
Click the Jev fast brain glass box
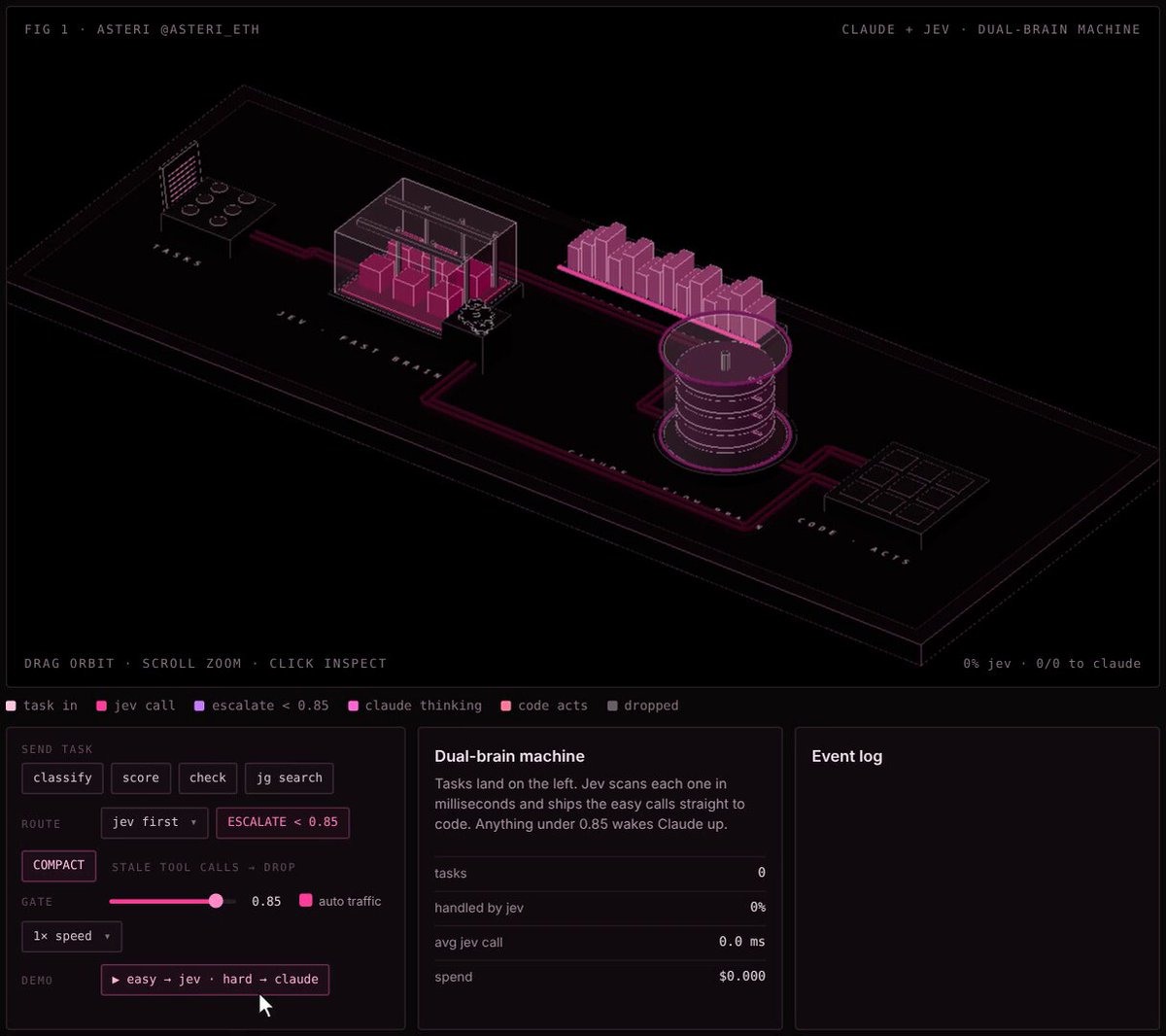(x=424, y=253)
